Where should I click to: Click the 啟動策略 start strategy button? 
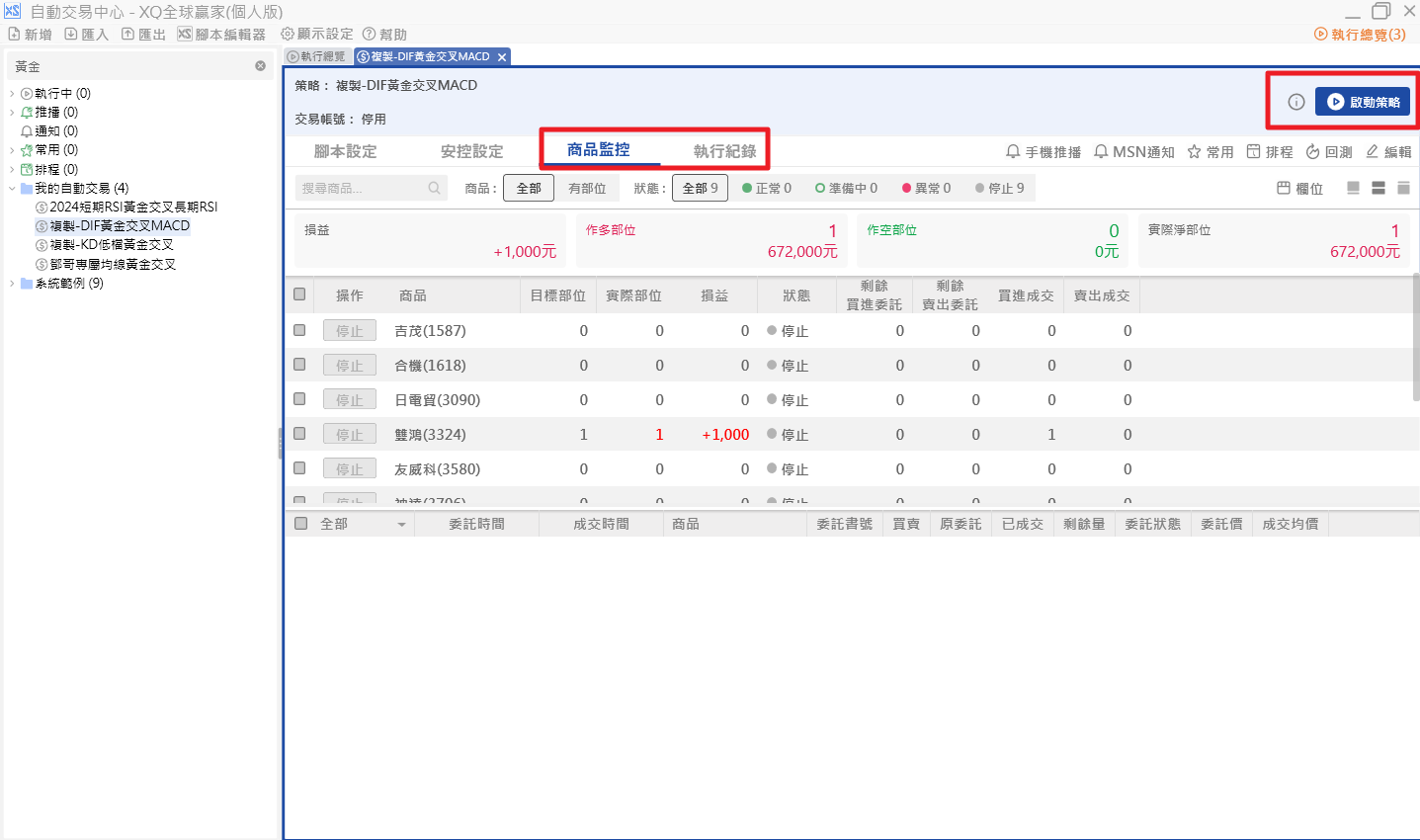(1362, 102)
